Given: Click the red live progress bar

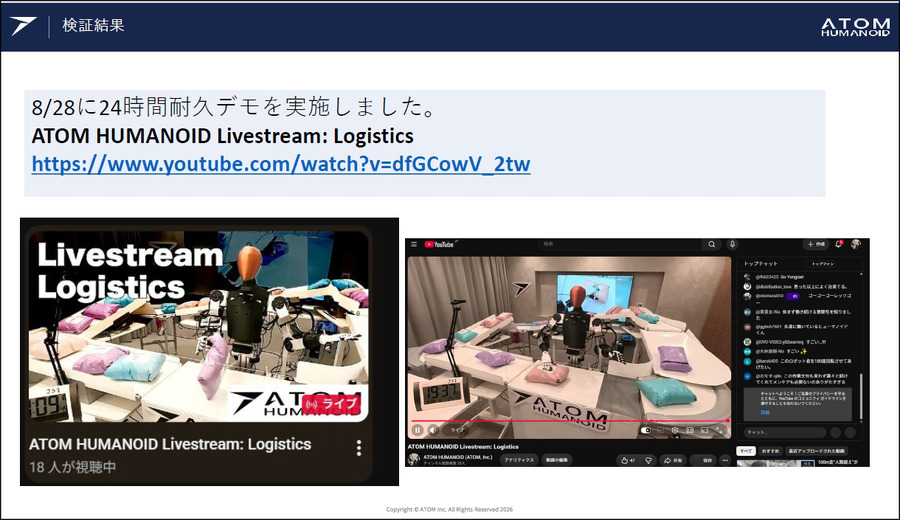Looking at the screenshot, I should (569, 421).
